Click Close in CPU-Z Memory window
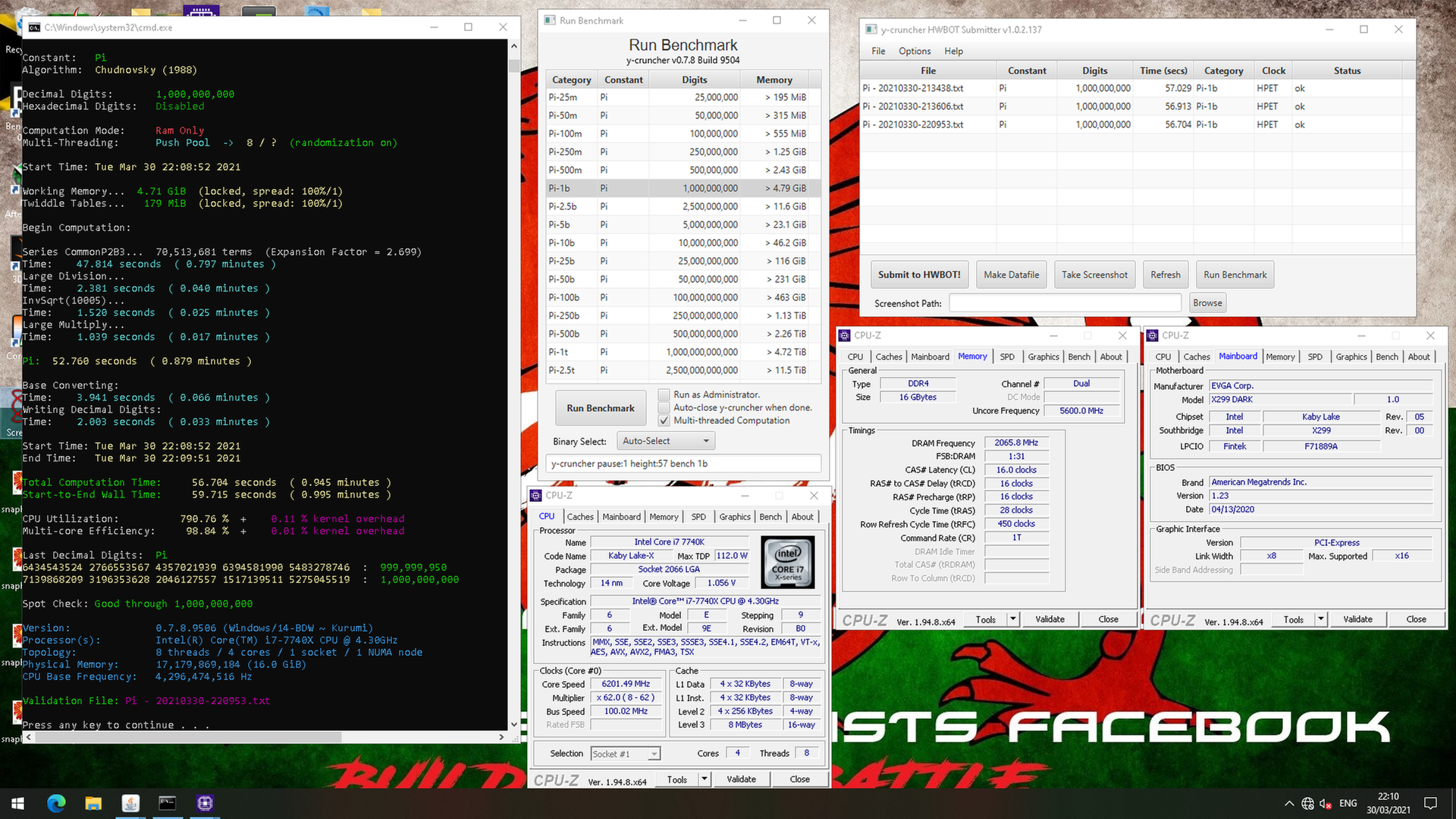The width and height of the screenshot is (1456, 819). (x=1108, y=620)
